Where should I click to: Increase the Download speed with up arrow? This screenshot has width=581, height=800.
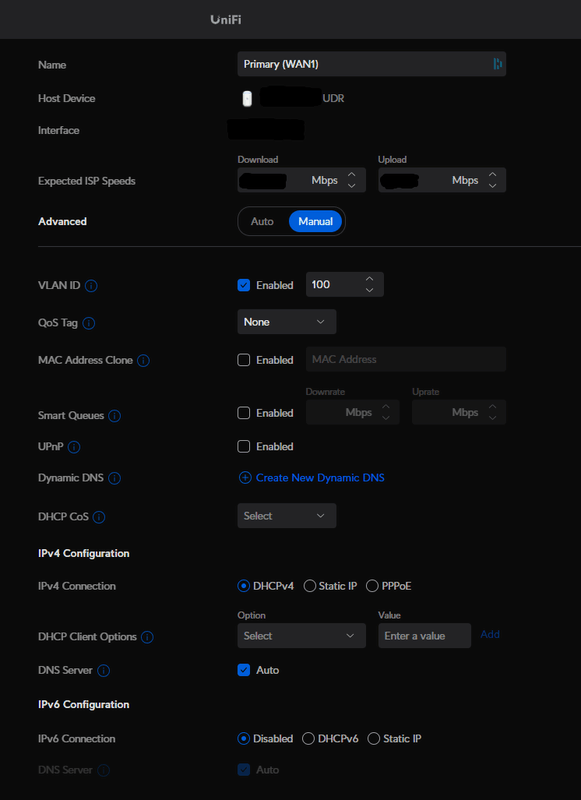click(351, 174)
